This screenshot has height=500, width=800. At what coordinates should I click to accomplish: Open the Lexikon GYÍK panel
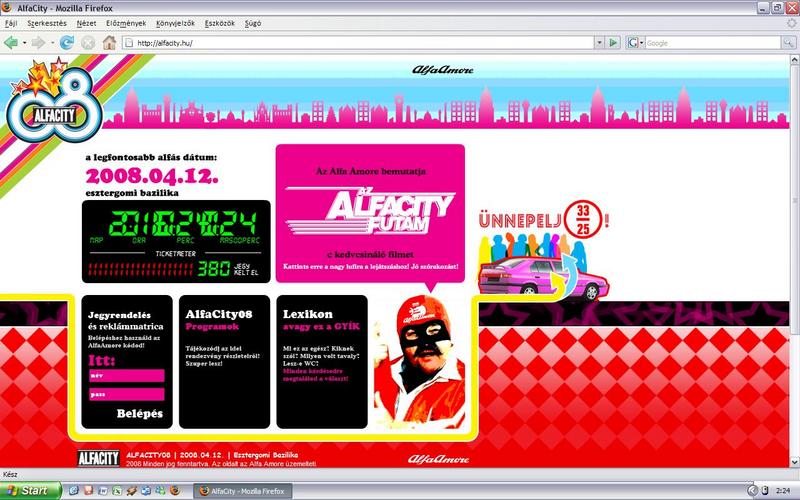pos(322,362)
